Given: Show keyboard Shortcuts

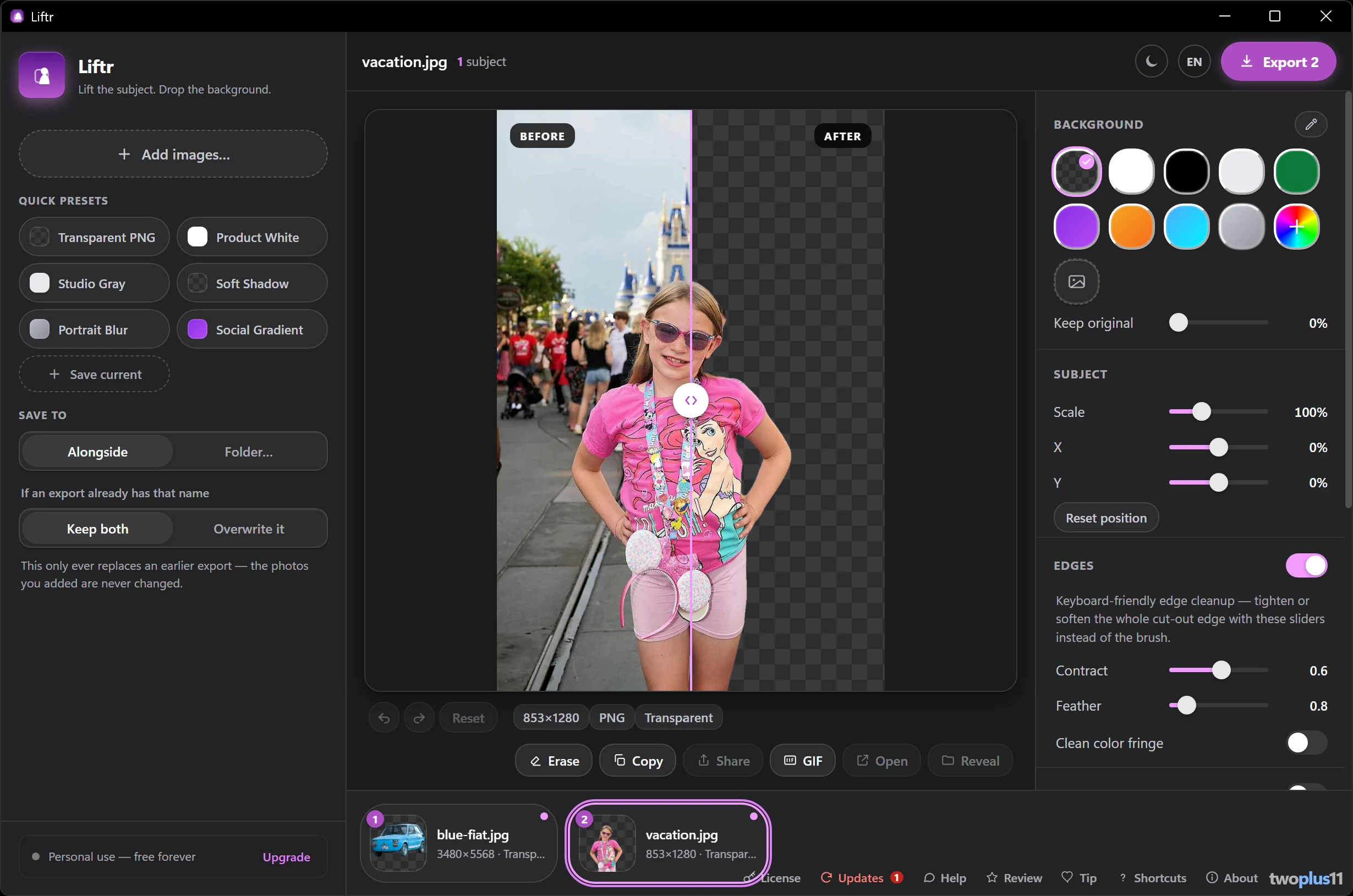Looking at the screenshot, I should click(1152, 878).
